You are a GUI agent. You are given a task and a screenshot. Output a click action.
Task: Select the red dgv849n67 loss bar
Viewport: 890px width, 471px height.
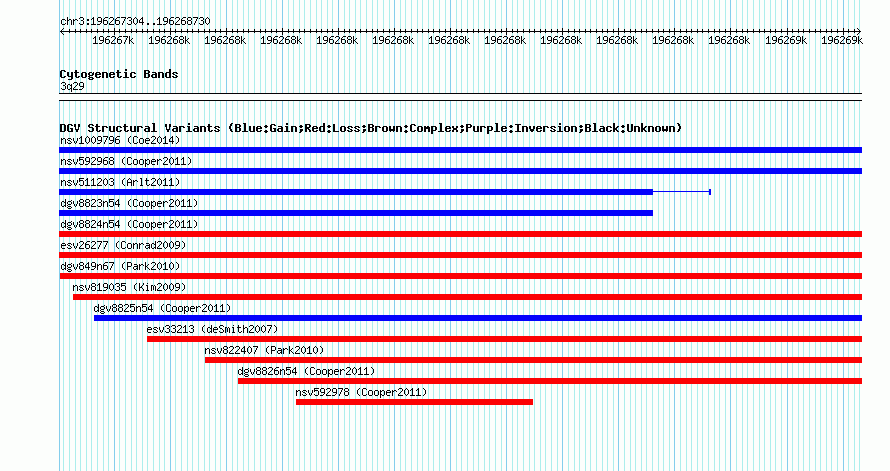pyautogui.click(x=460, y=276)
